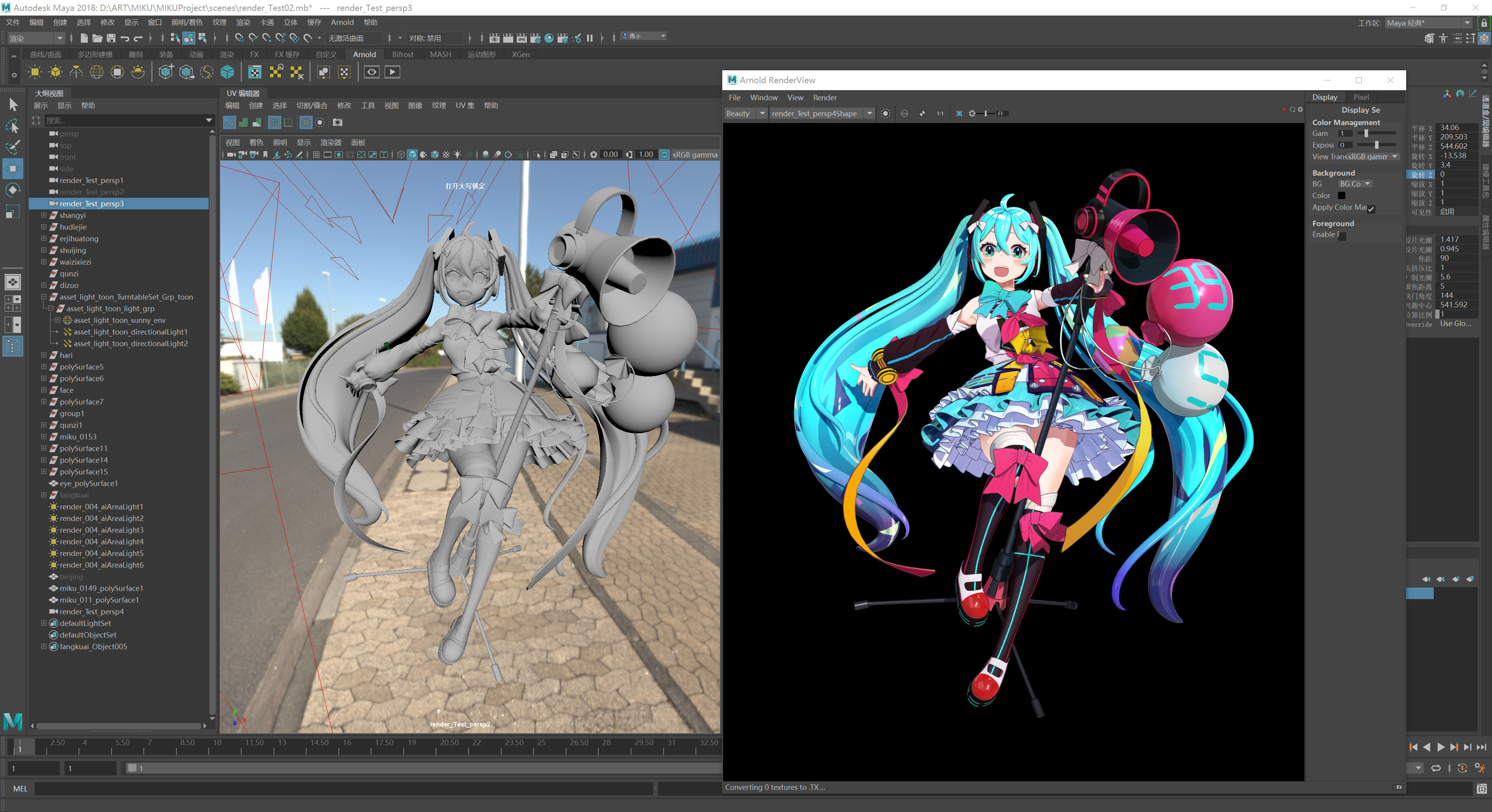Expand the miku_0153 outliner node
This screenshot has width=1492, height=812.
click(x=44, y=437)
